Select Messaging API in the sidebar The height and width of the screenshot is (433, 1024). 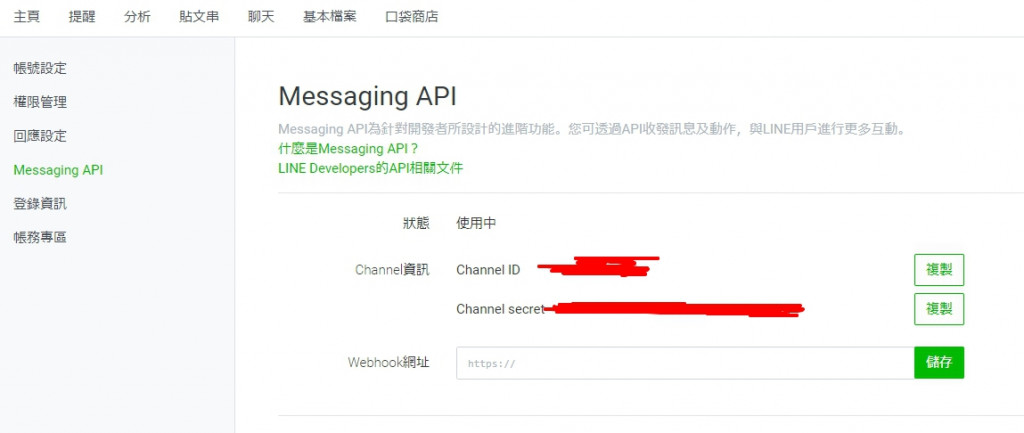pyautogui.click(x=58, y=170)
